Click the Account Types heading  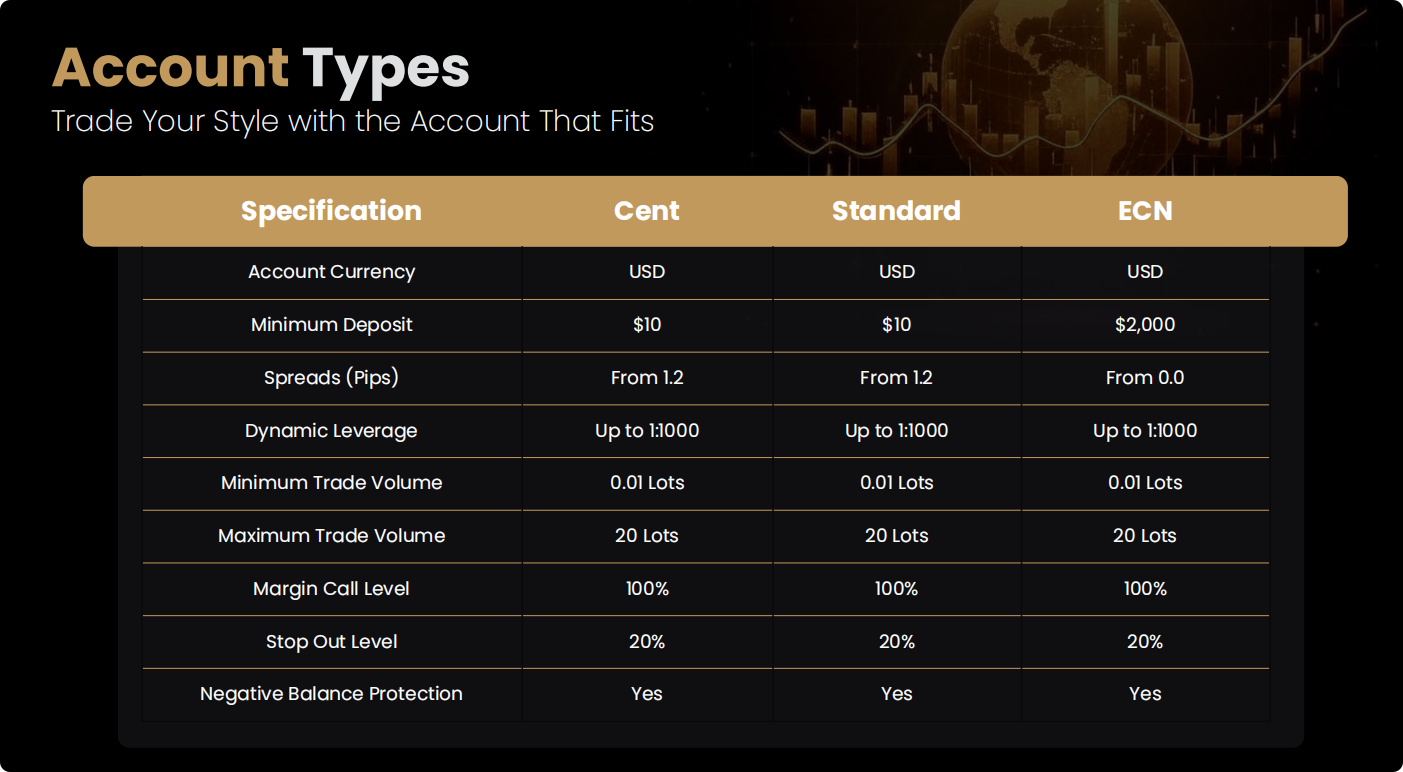coord(261,68)
